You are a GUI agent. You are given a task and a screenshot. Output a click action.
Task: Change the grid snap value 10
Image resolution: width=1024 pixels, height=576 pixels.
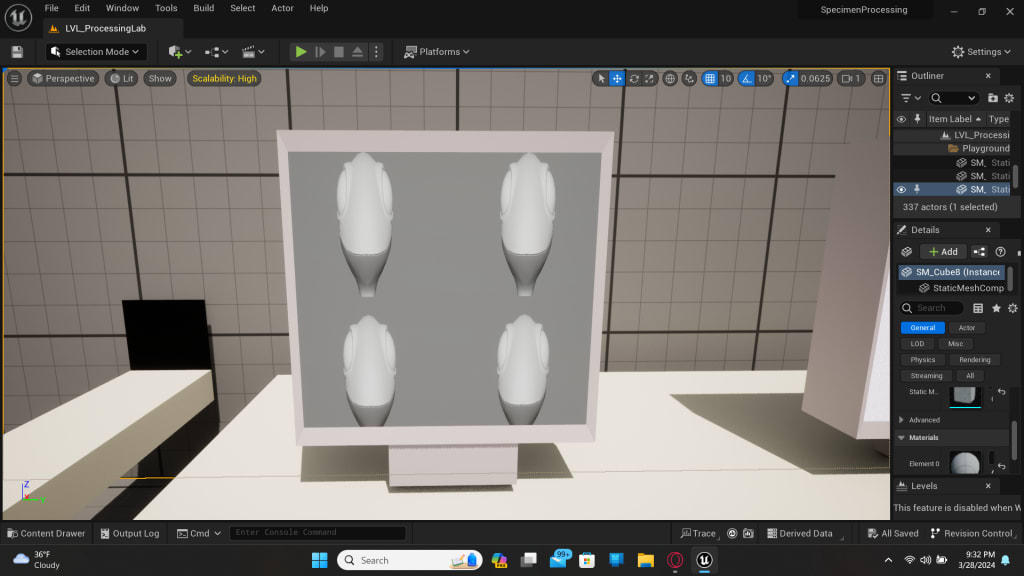[726, 78]
